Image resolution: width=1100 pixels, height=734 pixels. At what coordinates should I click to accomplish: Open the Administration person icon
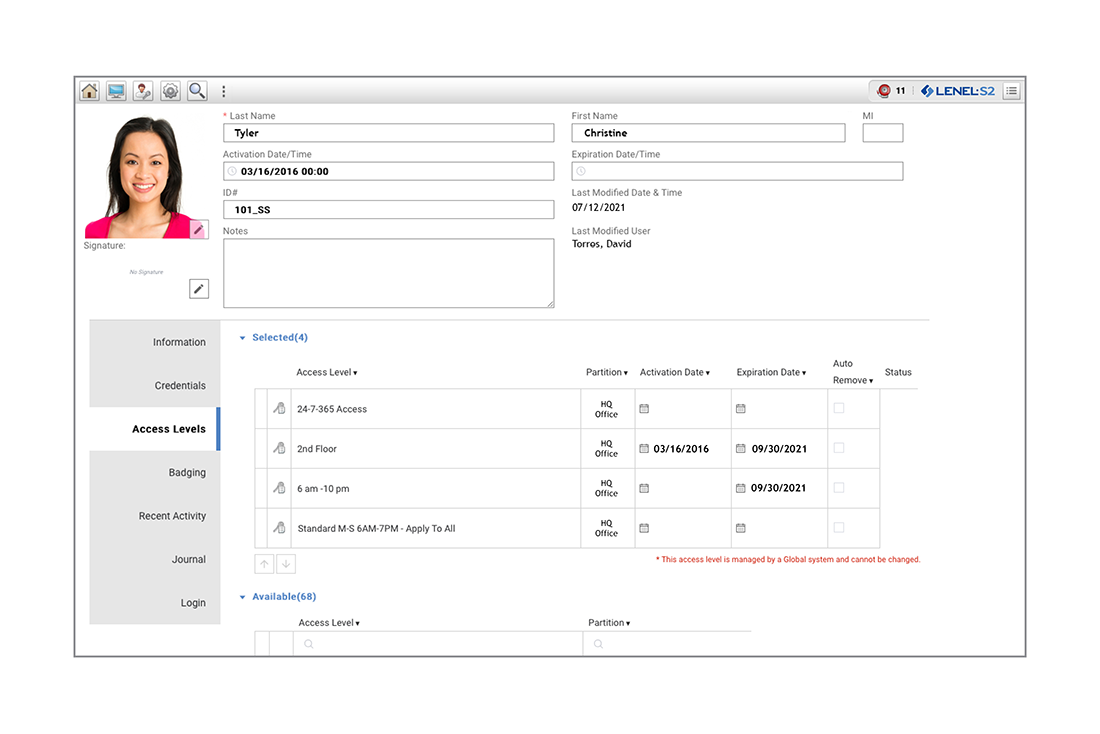[x=143, y=91]
